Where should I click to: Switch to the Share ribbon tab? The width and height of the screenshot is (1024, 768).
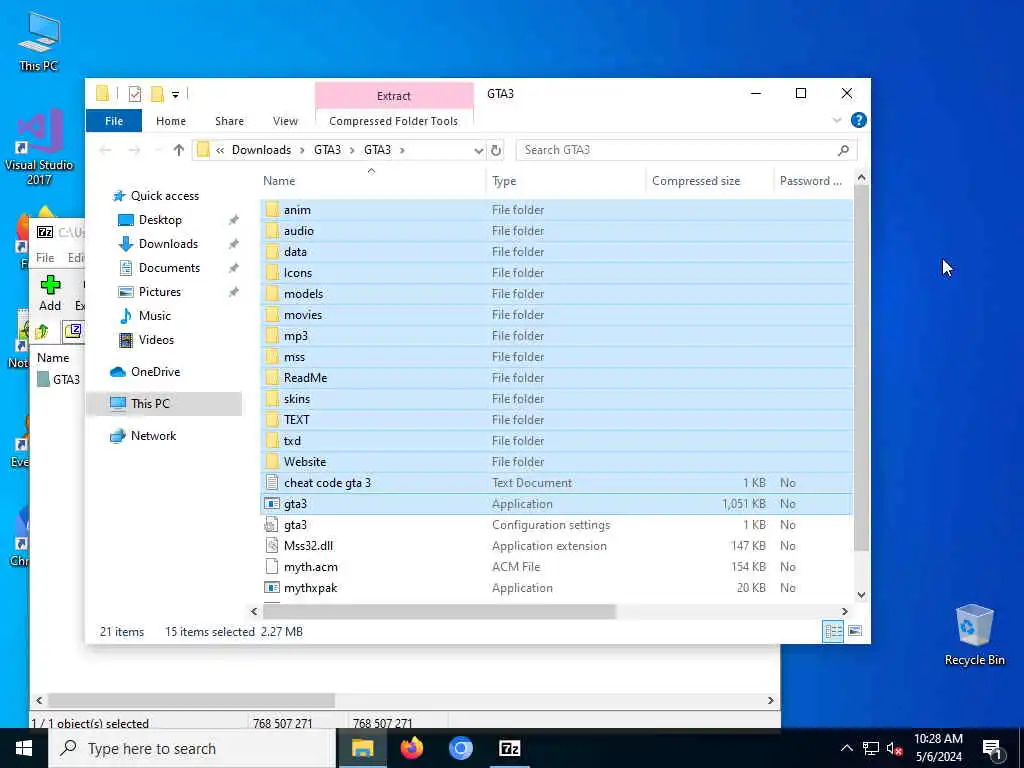tap(229, 121)
